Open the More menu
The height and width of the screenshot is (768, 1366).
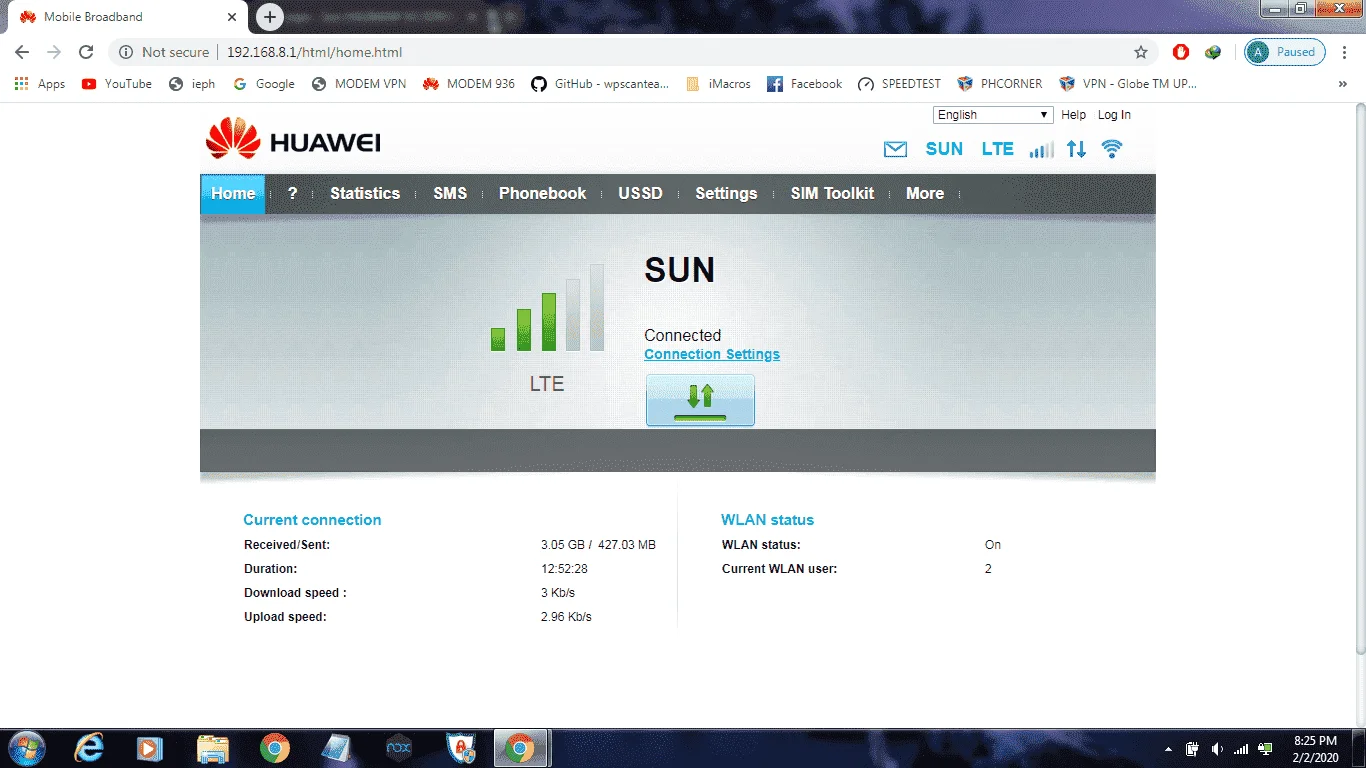[925, 194]
